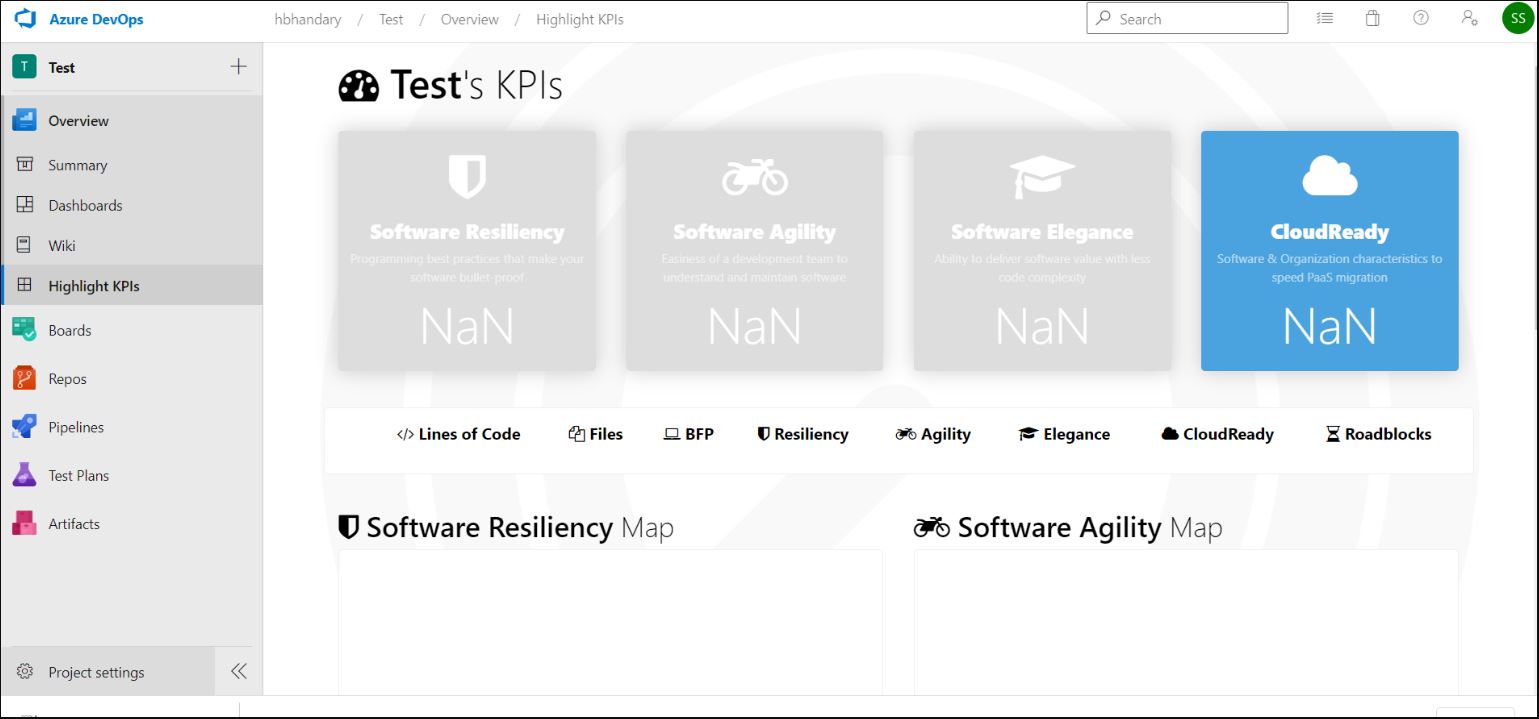The height and width of the screenshot is (719, 1539).
Task: Click the Software Agility NaN value
Action: (755, 326)
